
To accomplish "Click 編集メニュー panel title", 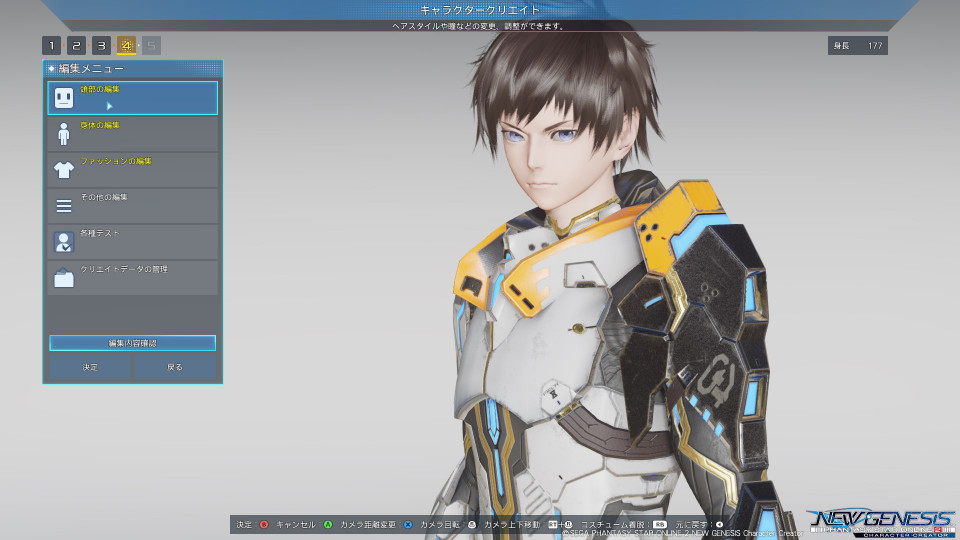I will click(x=91, y=69).
